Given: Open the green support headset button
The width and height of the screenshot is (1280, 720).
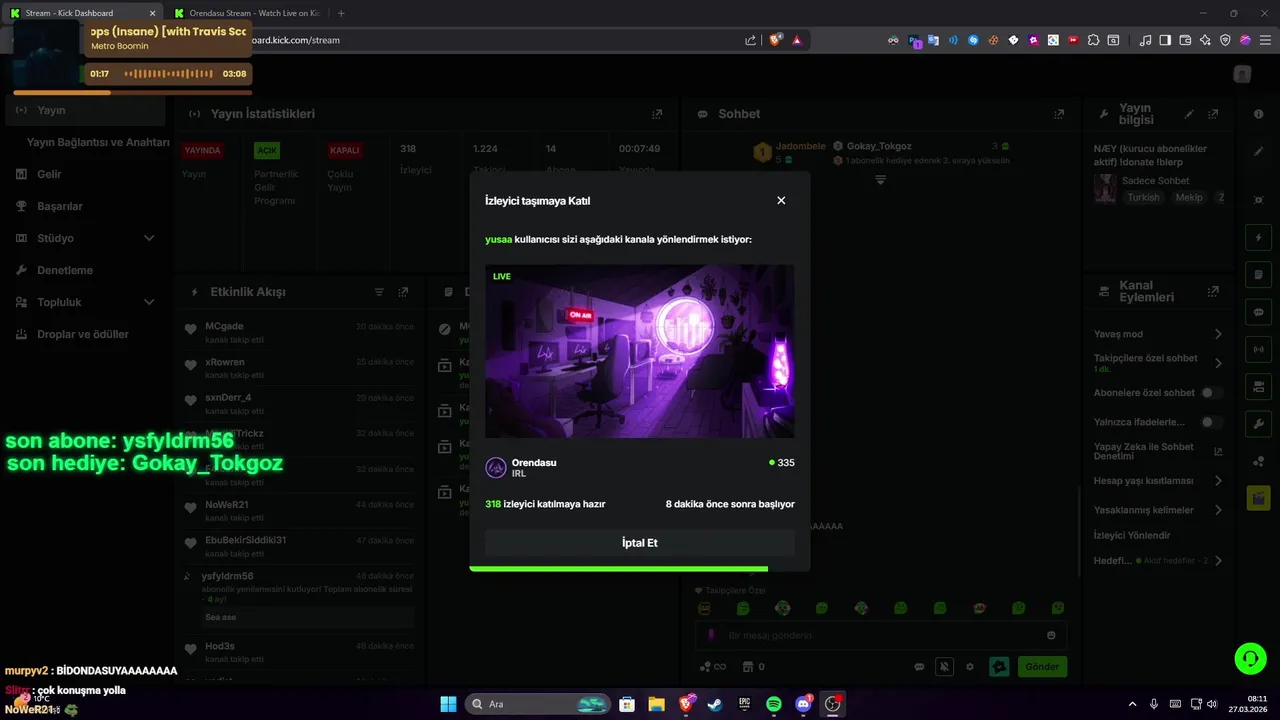Looking at the screenshot, I should [x=1250, y=658].
